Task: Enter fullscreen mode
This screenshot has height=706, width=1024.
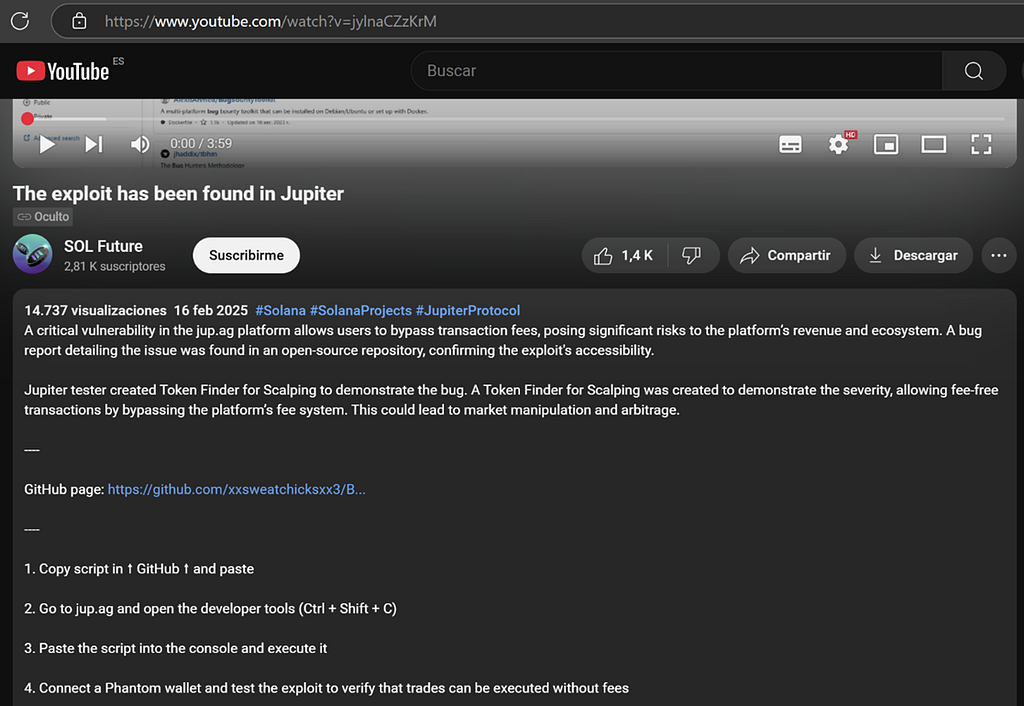Action: pos(981,144)
